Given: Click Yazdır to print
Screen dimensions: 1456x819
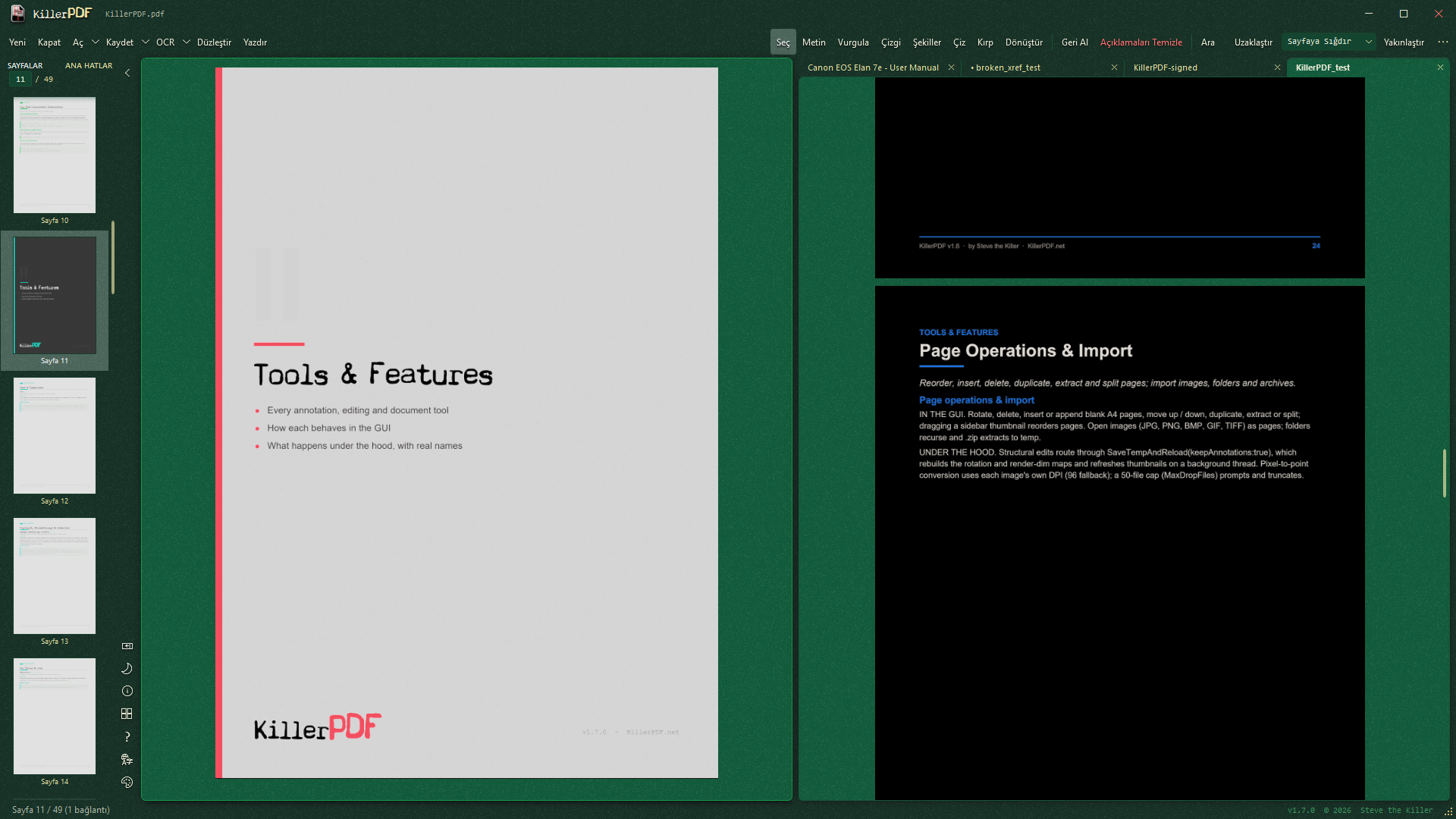Looking at the screenshot, I should pos(255,42).
